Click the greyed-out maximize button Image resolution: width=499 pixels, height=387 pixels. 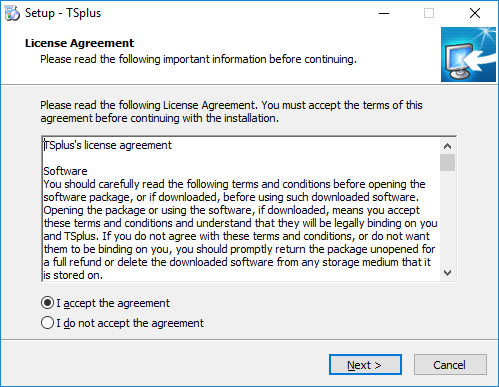coord(429,13)
